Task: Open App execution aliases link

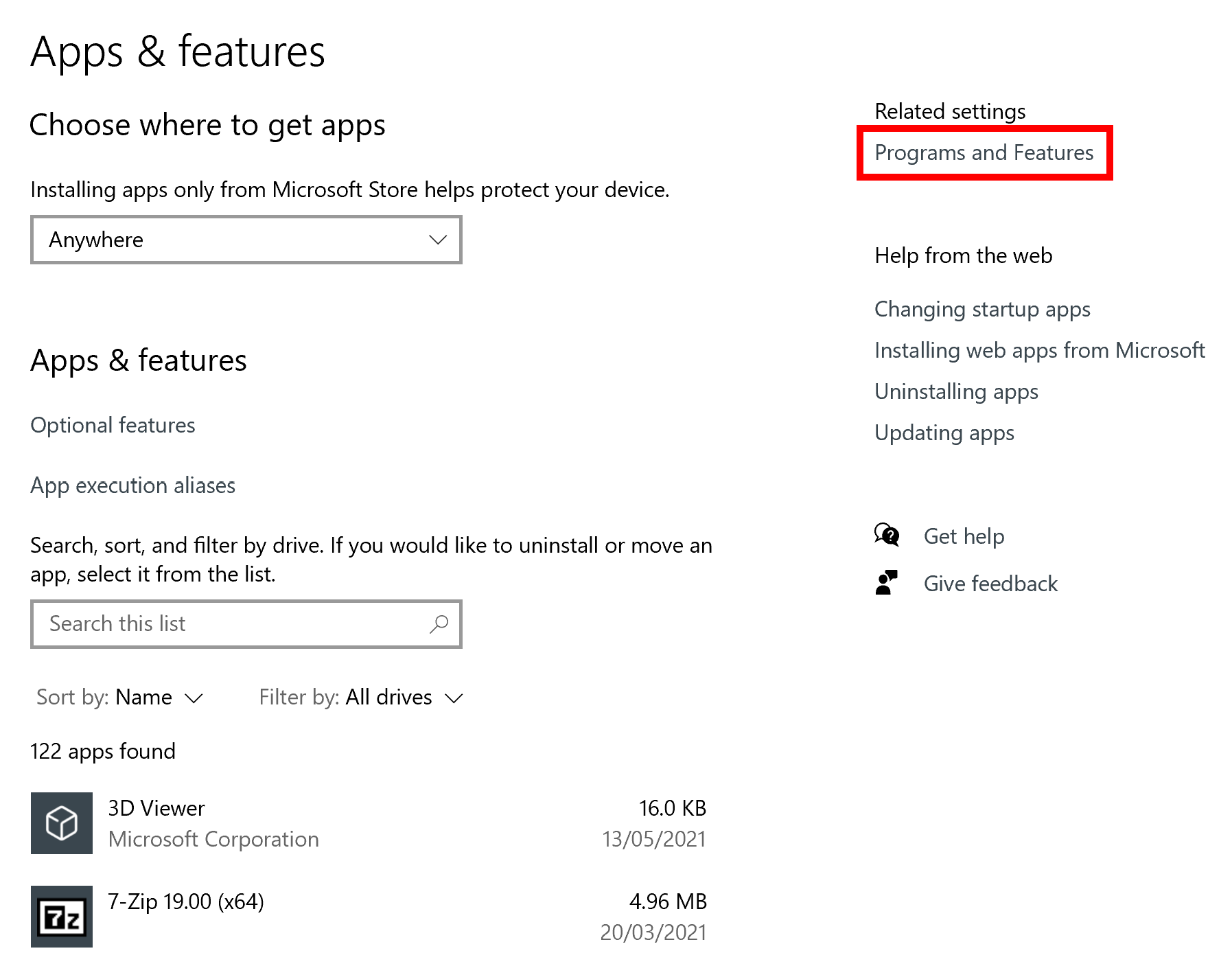Action: pyautogui.click(x=132, y=485)
